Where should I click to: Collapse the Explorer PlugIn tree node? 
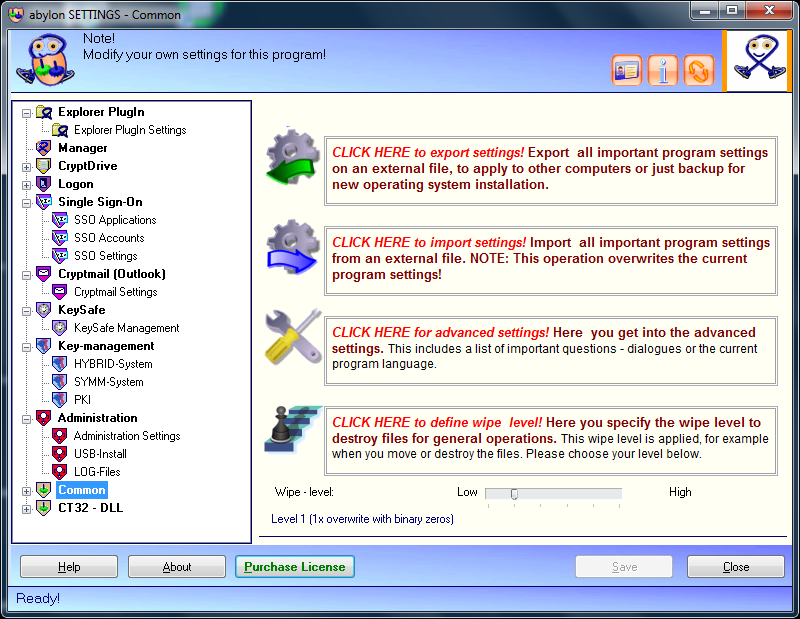[x=27, y=113]
